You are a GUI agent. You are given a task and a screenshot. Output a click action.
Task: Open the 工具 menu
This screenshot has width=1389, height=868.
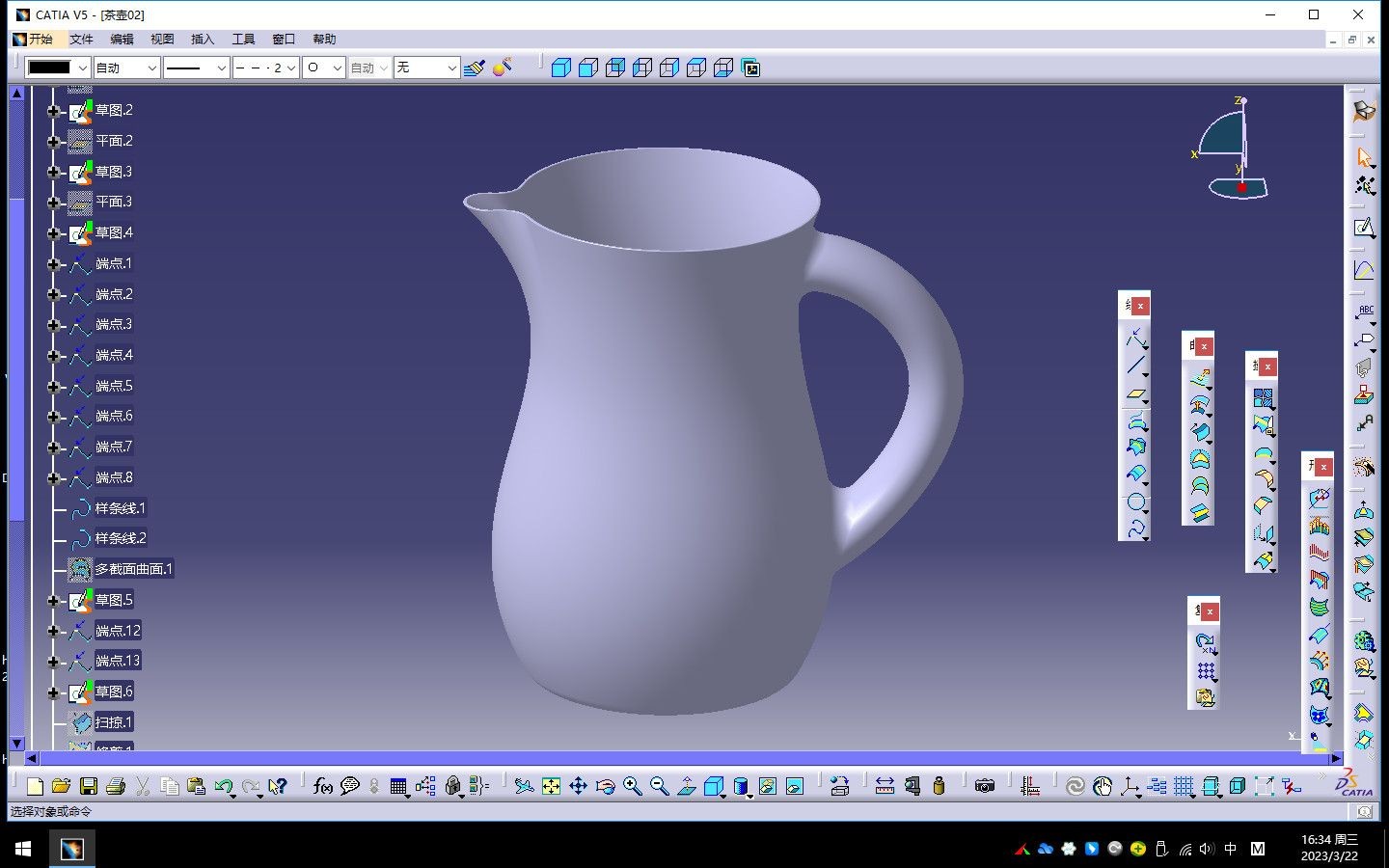point(243,40)
